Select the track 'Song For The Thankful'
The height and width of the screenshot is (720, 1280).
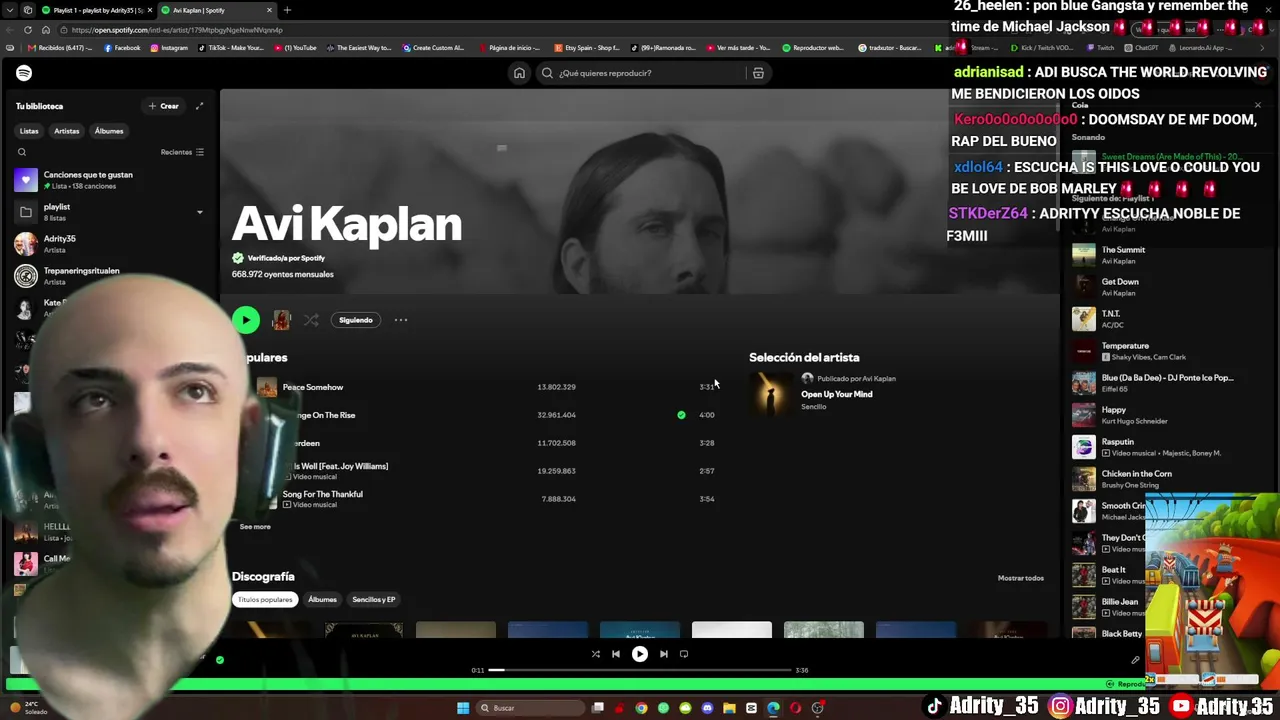(323, 494)
